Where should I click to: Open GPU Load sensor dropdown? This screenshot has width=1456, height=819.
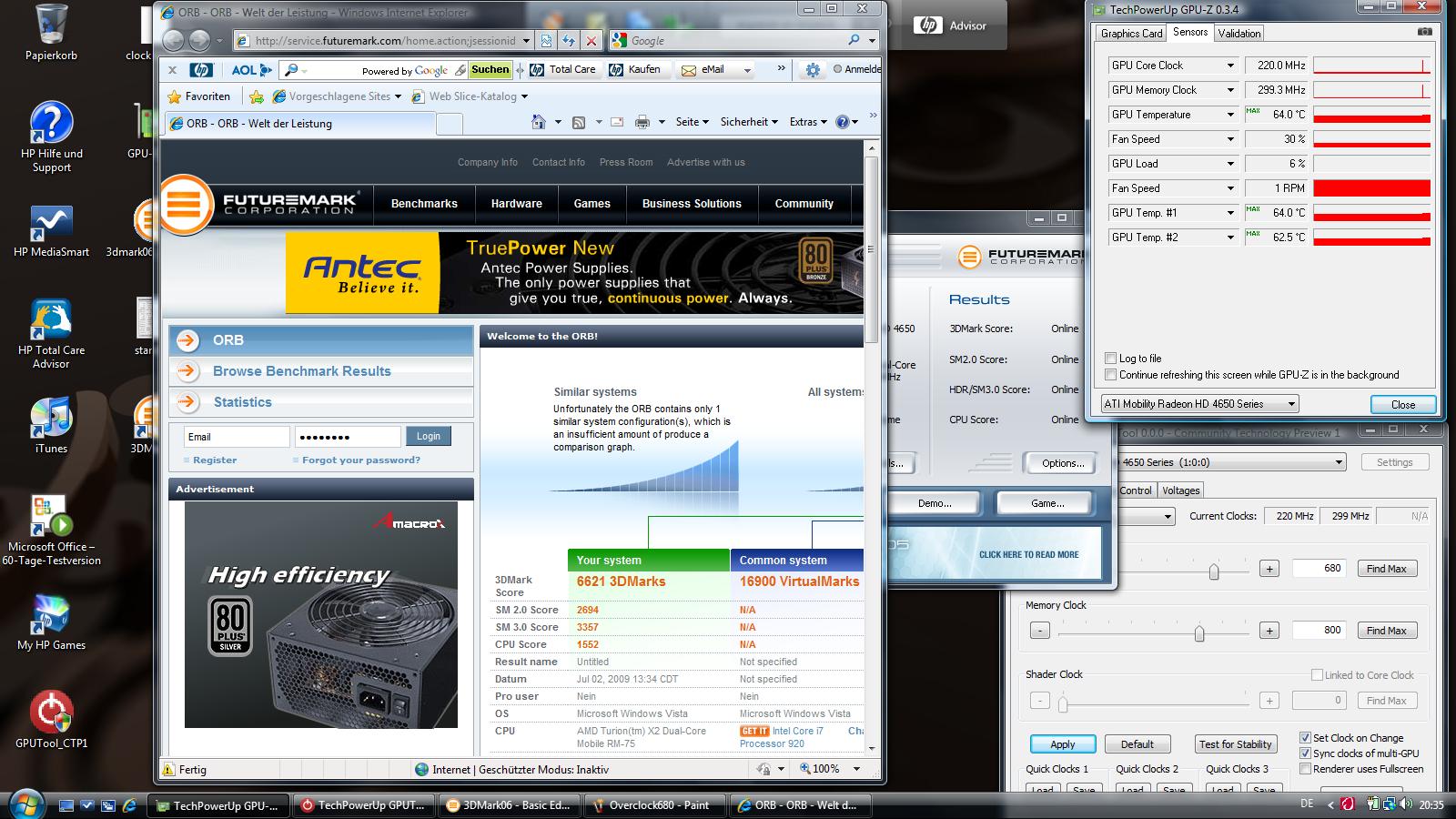1230,164
